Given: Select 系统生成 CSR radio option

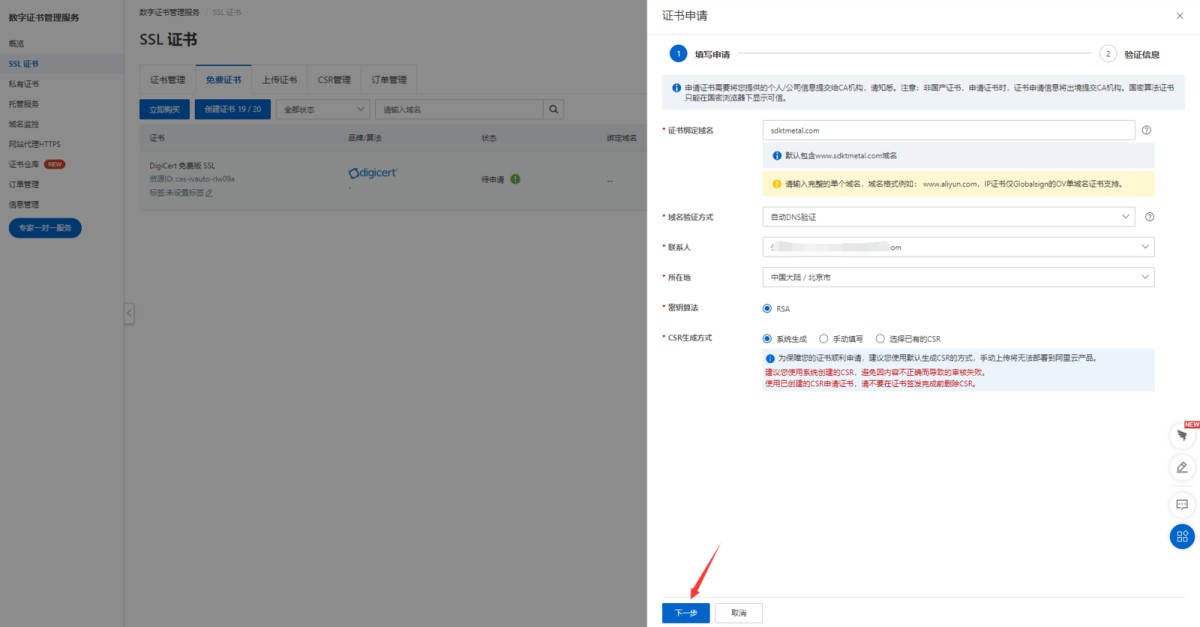Looking at the screenshot, I should [767, 339].
